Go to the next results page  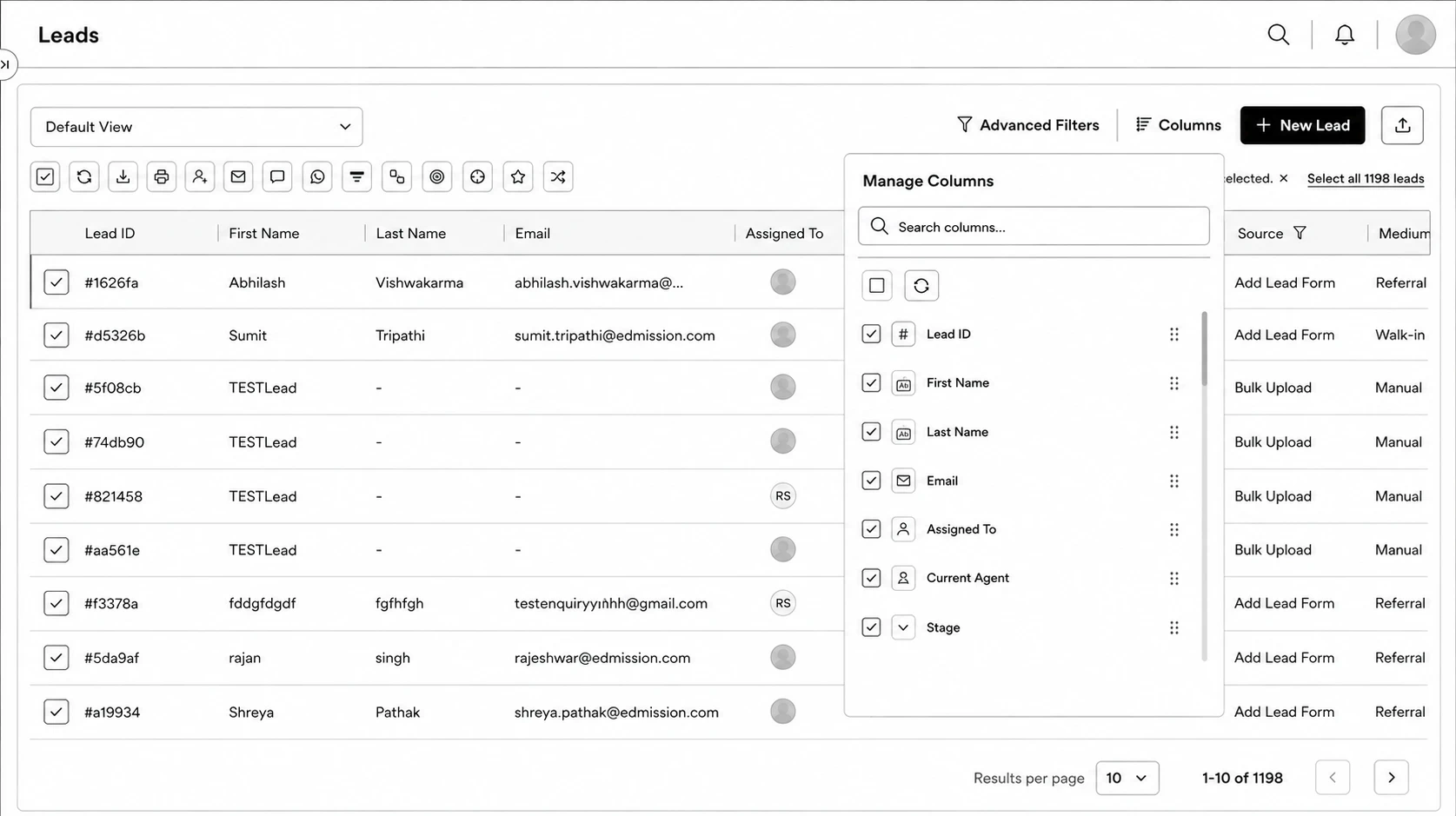click(x=1391, y=778)
